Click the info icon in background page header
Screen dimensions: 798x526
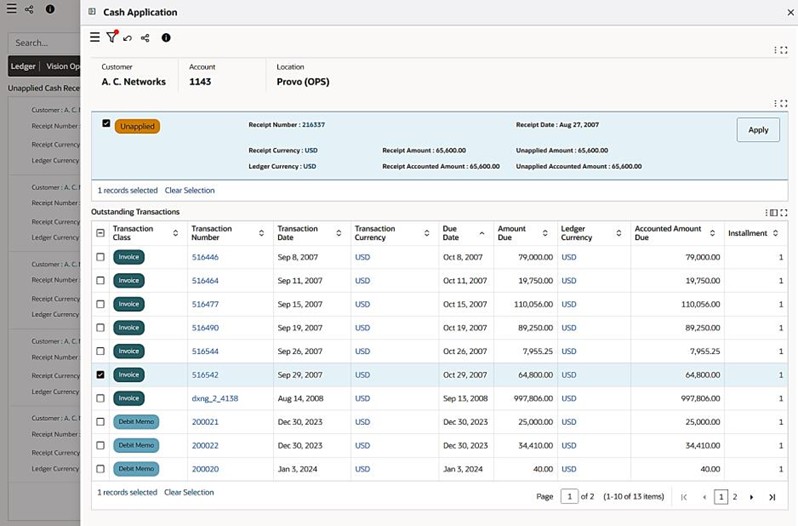pyautogui.click(x=50, y=9)
